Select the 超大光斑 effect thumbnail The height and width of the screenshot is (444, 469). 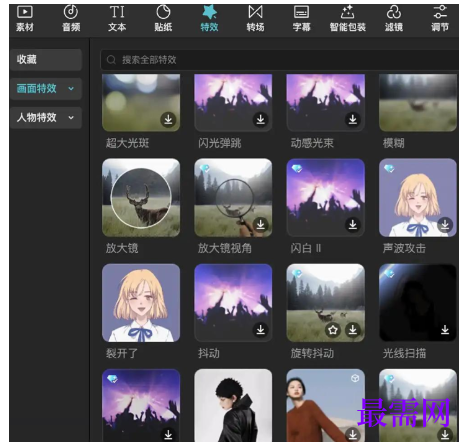pos(141,103)
